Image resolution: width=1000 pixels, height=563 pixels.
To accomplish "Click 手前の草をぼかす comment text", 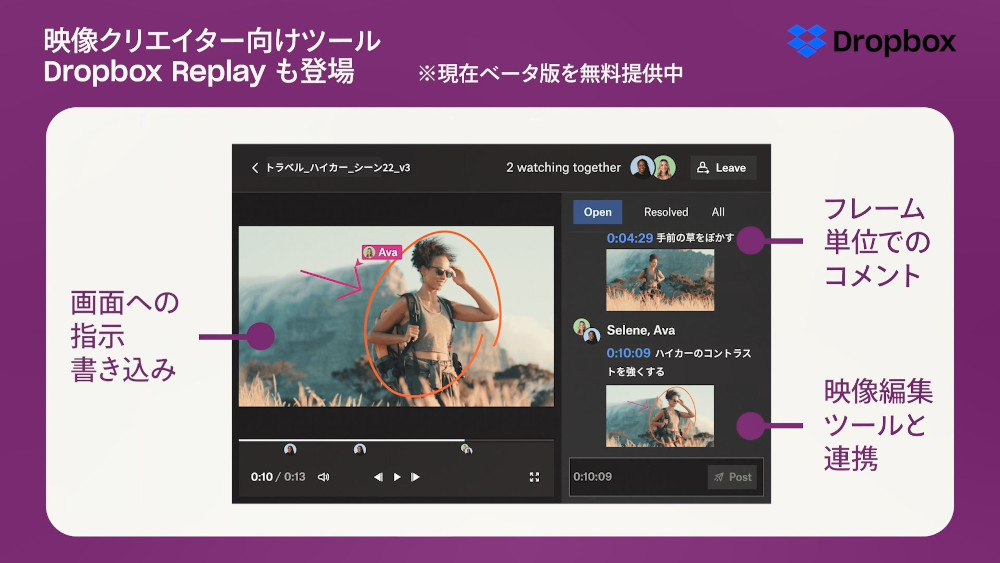I will [x=695, y=238].
